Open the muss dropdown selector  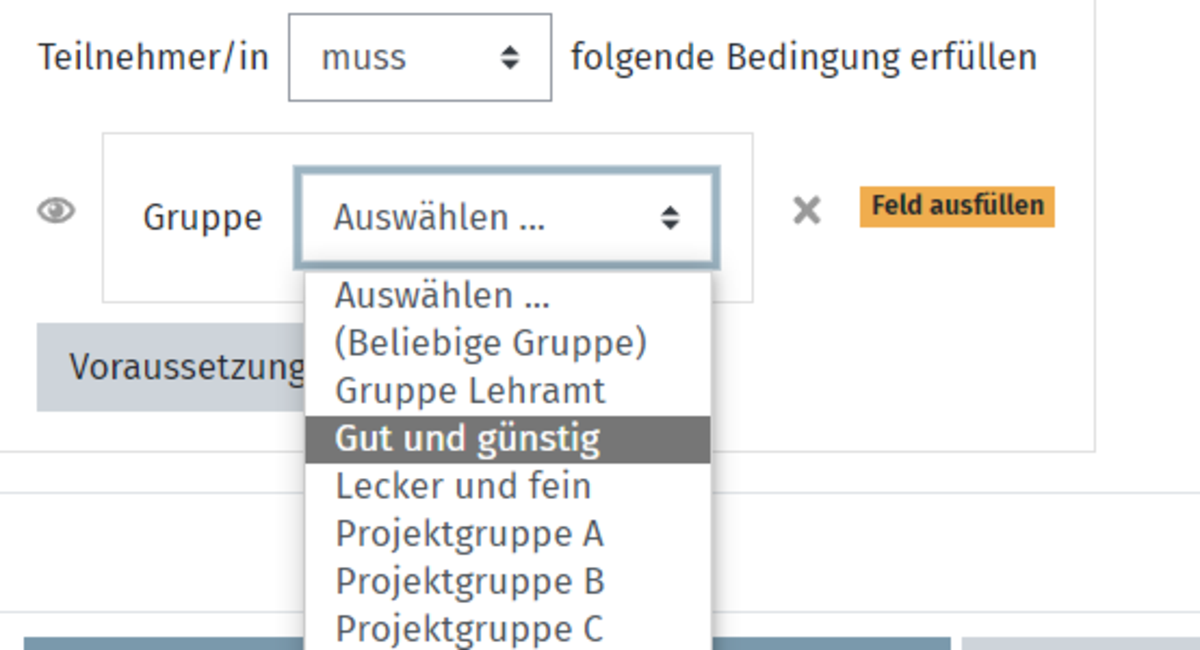[420, 57]
